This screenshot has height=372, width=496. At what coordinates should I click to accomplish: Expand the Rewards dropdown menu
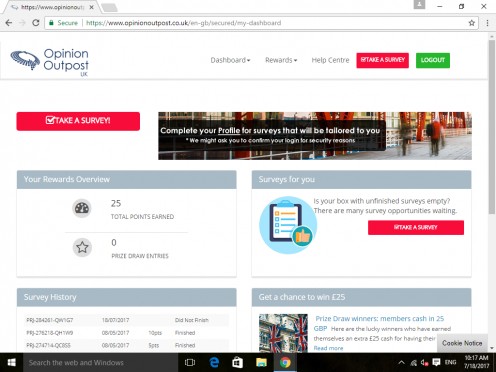[x=281, y=60]
